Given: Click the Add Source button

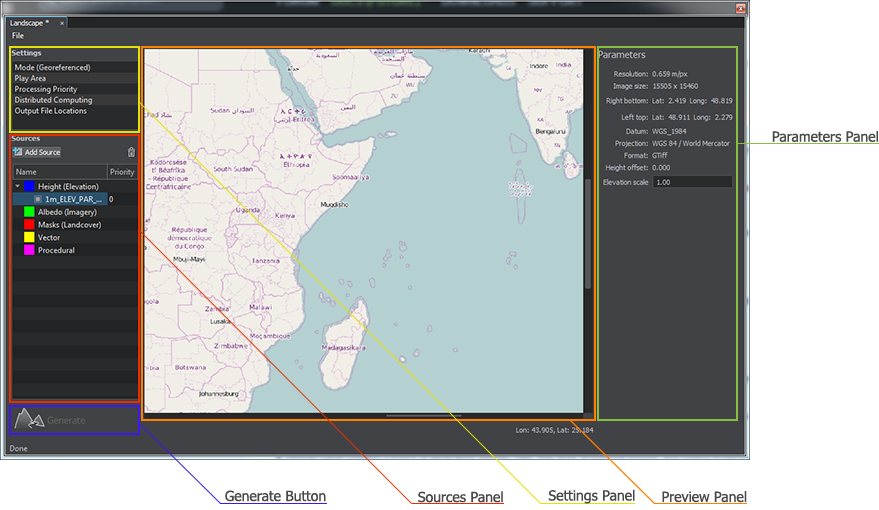Looking at the screenshot, I should click(37, 152).
